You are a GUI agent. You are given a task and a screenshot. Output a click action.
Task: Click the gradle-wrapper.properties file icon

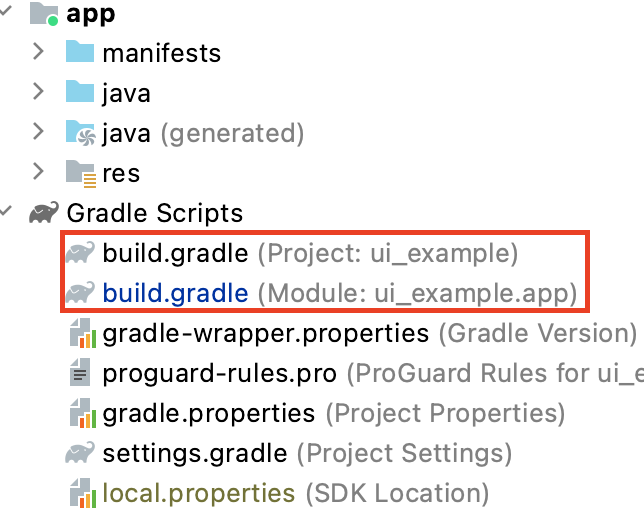point(80,333)
